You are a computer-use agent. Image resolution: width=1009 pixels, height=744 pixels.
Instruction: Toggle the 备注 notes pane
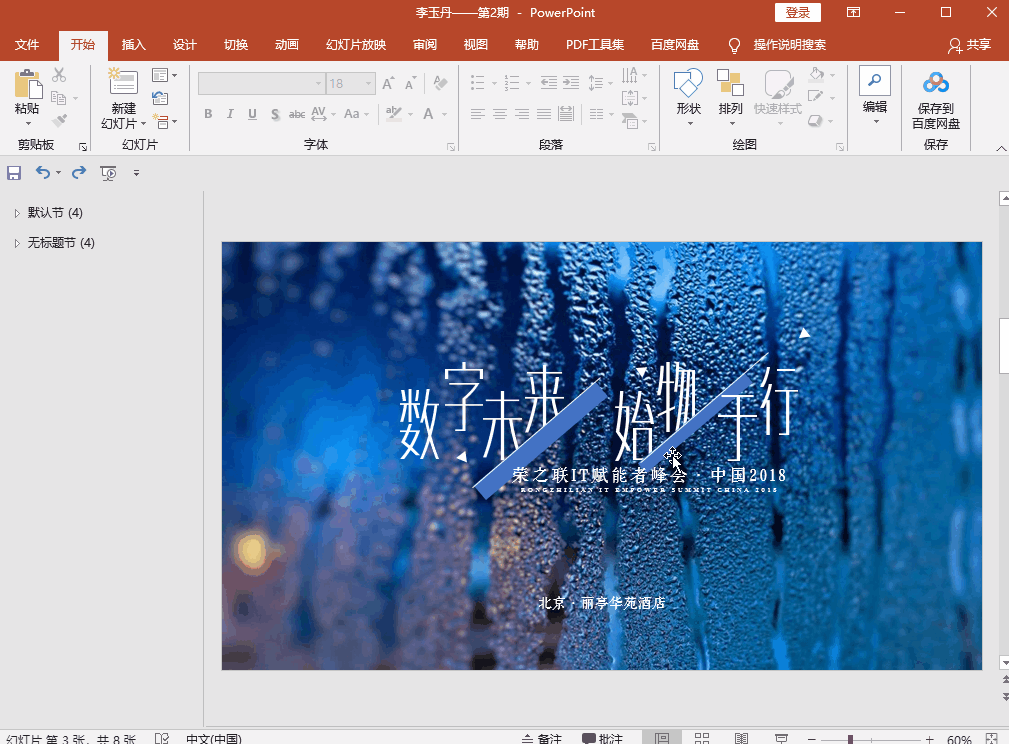[542, 738]
